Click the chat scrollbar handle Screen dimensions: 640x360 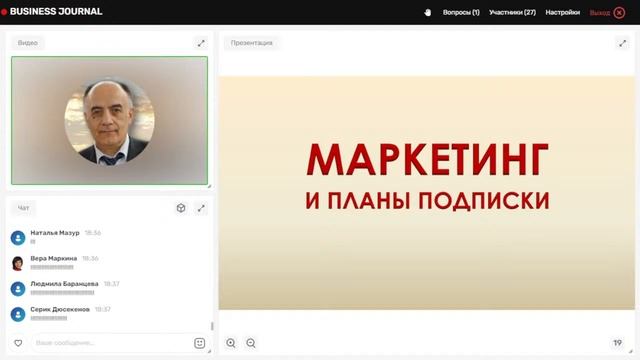pos(212,326)
